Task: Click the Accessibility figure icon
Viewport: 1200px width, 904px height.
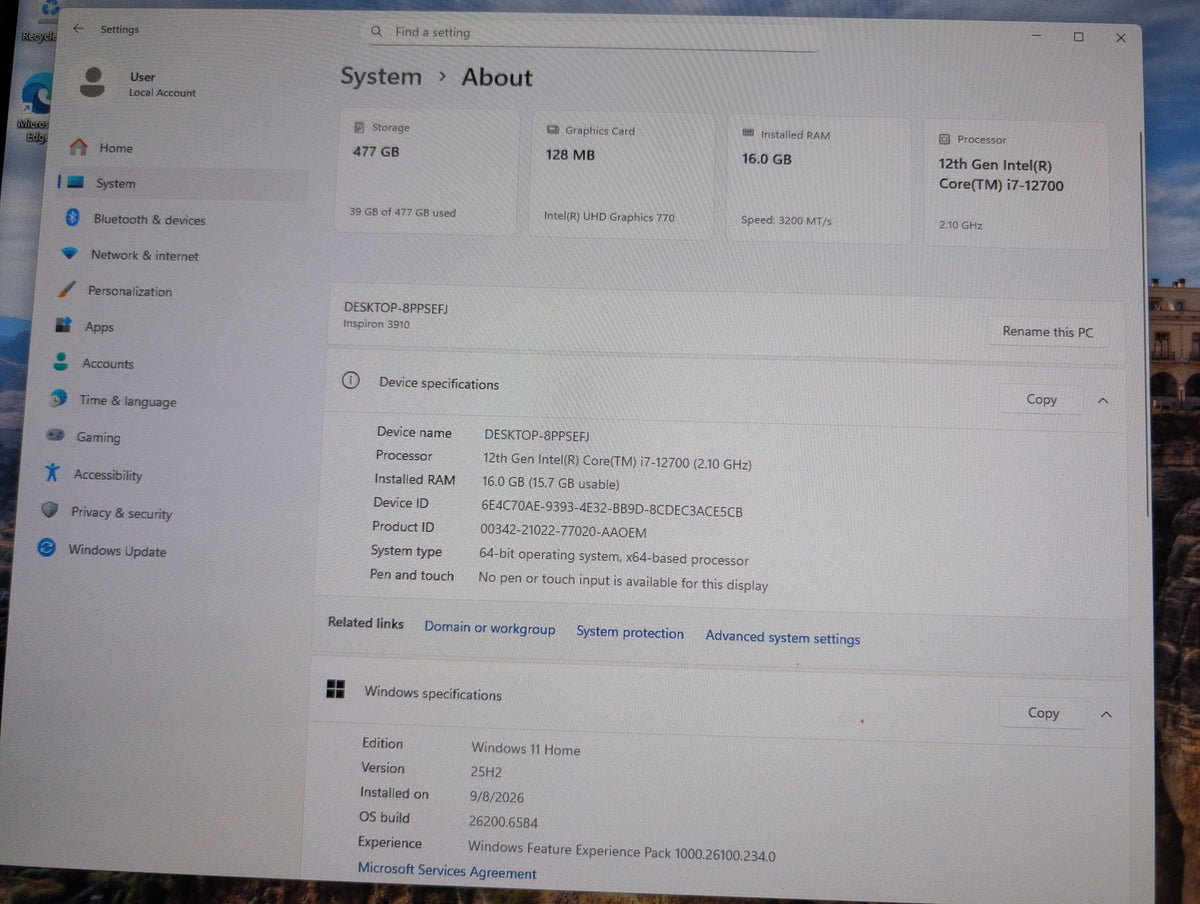Action: point(53,473)
